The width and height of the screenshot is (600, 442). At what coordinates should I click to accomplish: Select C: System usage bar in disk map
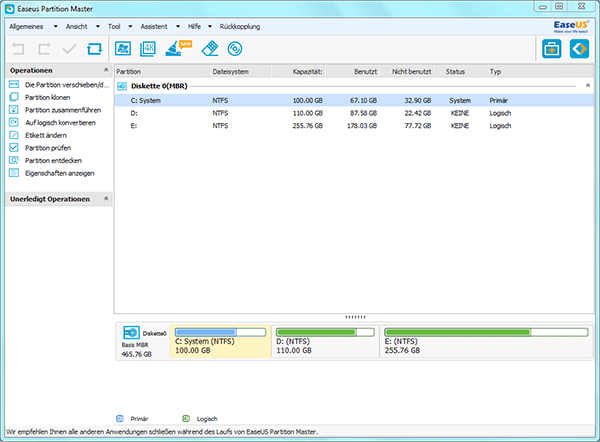[x=220, y=332]
